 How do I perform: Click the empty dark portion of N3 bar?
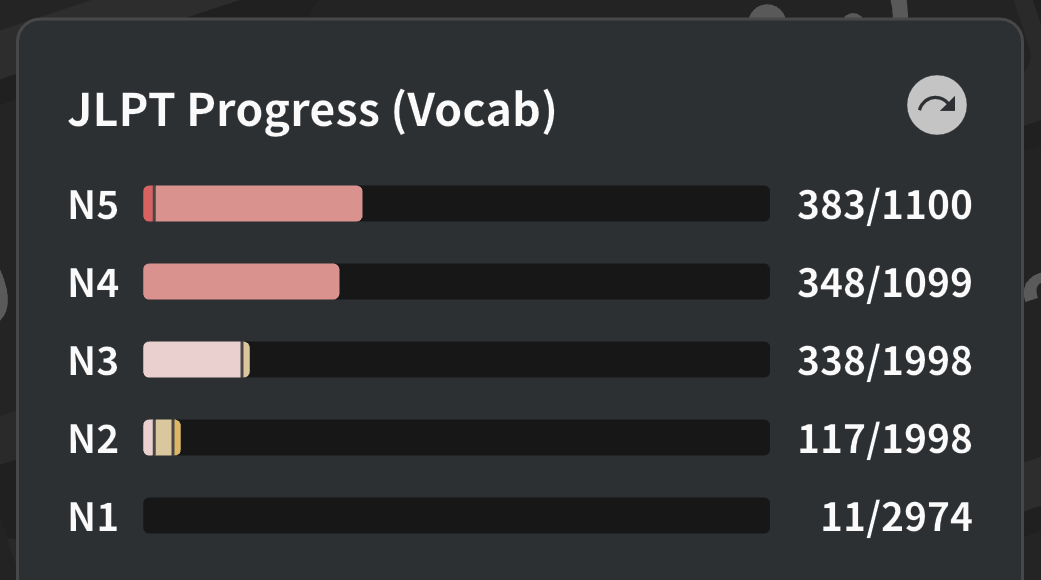(510, 360)
